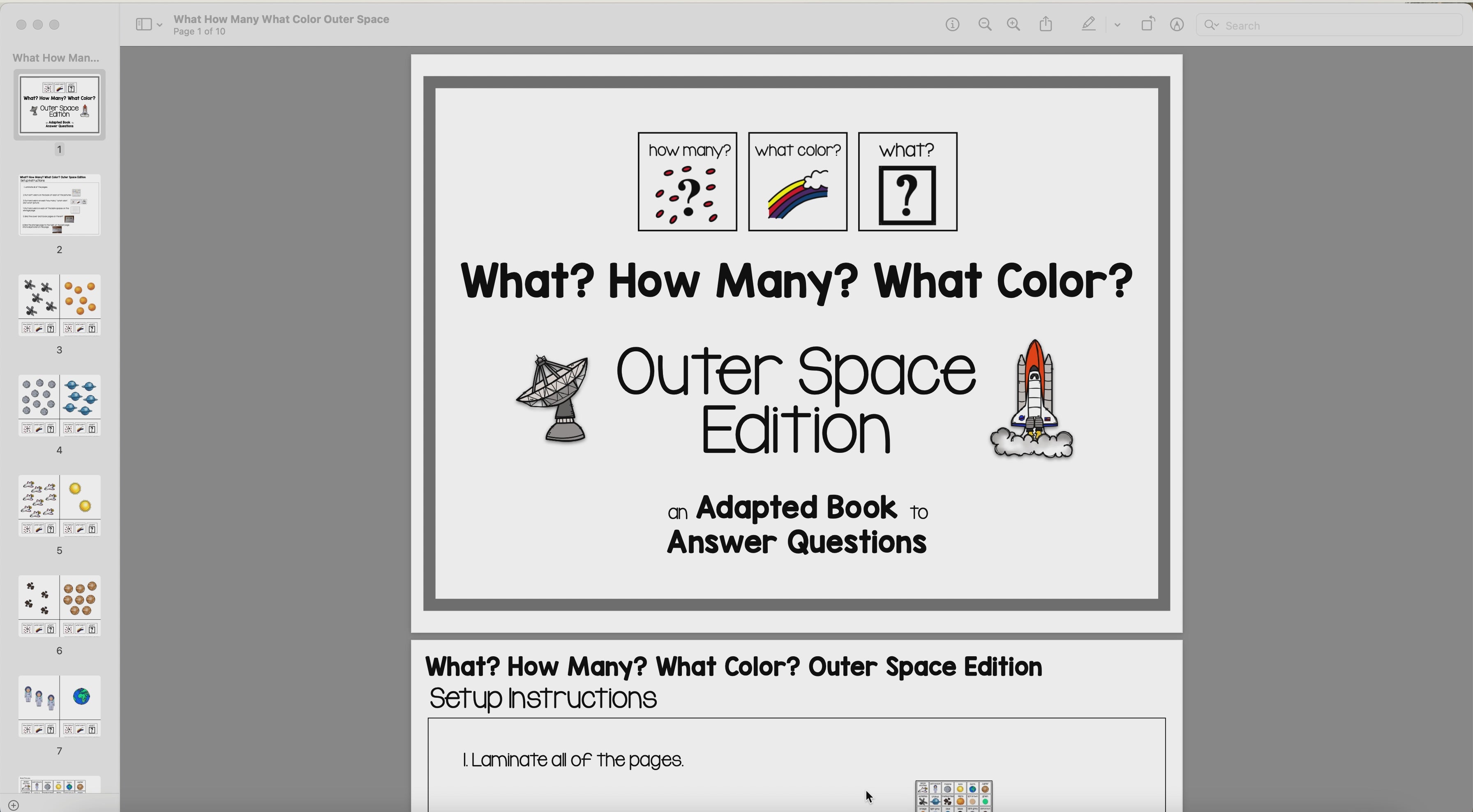Open the Share menu icon
The height and width of the screenshot is (812, 1473).
pyautogui.click(x=1046, y=24)
